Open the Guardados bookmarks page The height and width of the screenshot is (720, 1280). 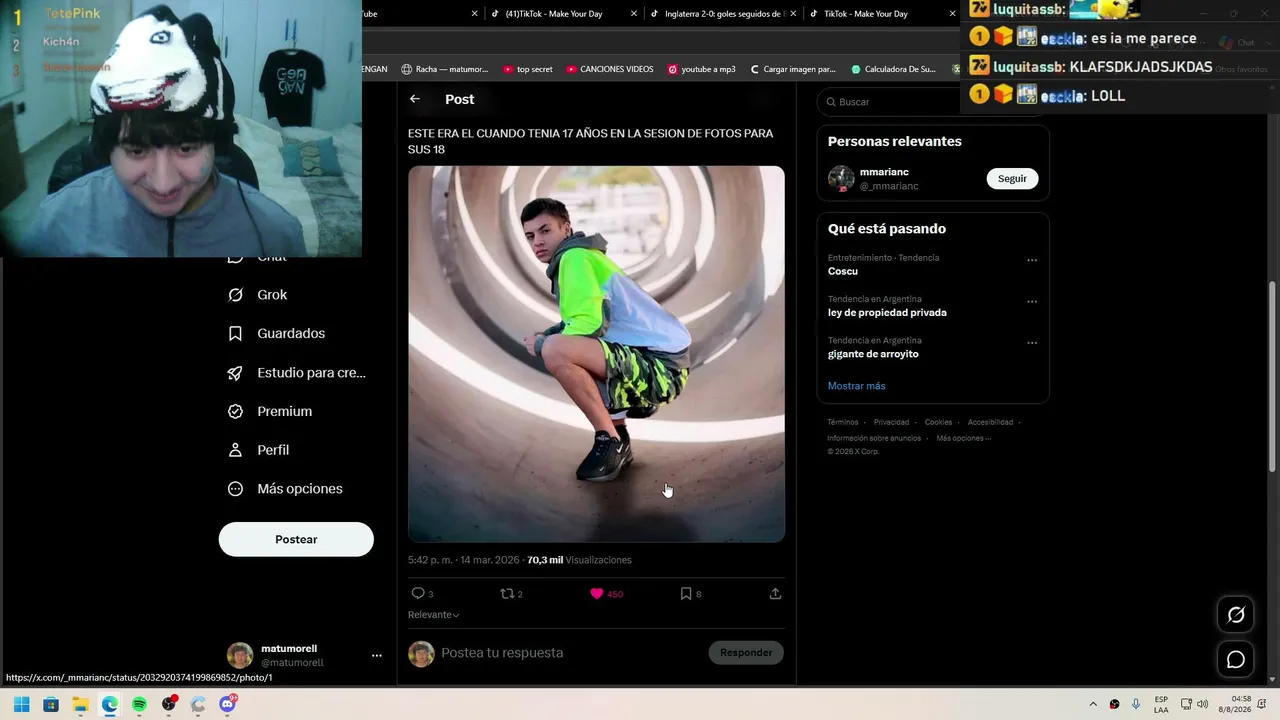click(x=277, y=333)
